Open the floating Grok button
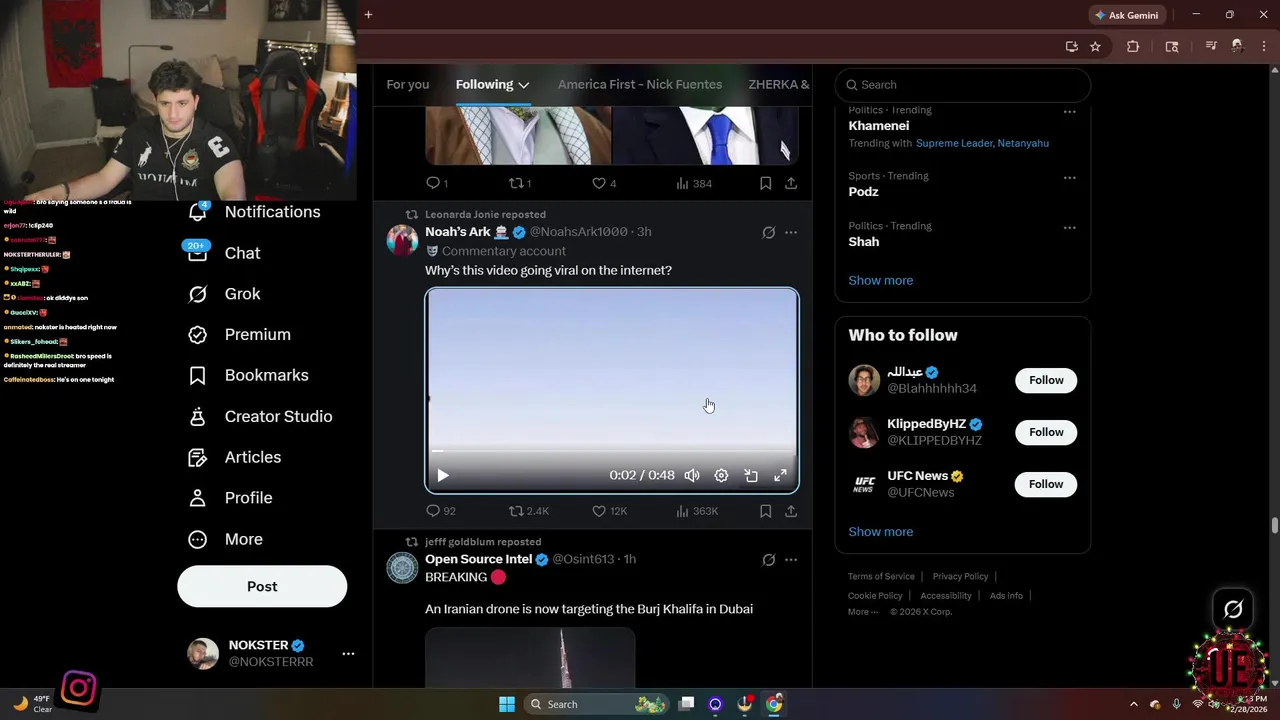 point(1233,609)
